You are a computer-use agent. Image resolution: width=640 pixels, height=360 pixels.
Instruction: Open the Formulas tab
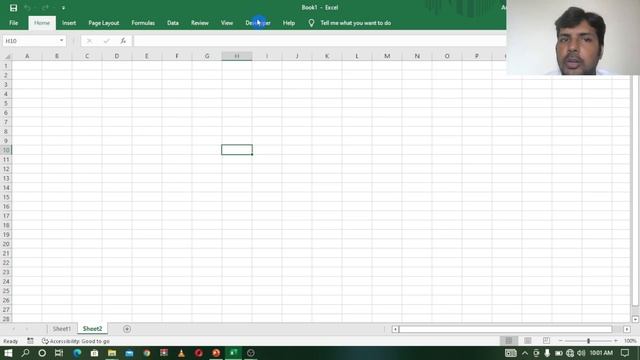(x=143, y=23)
